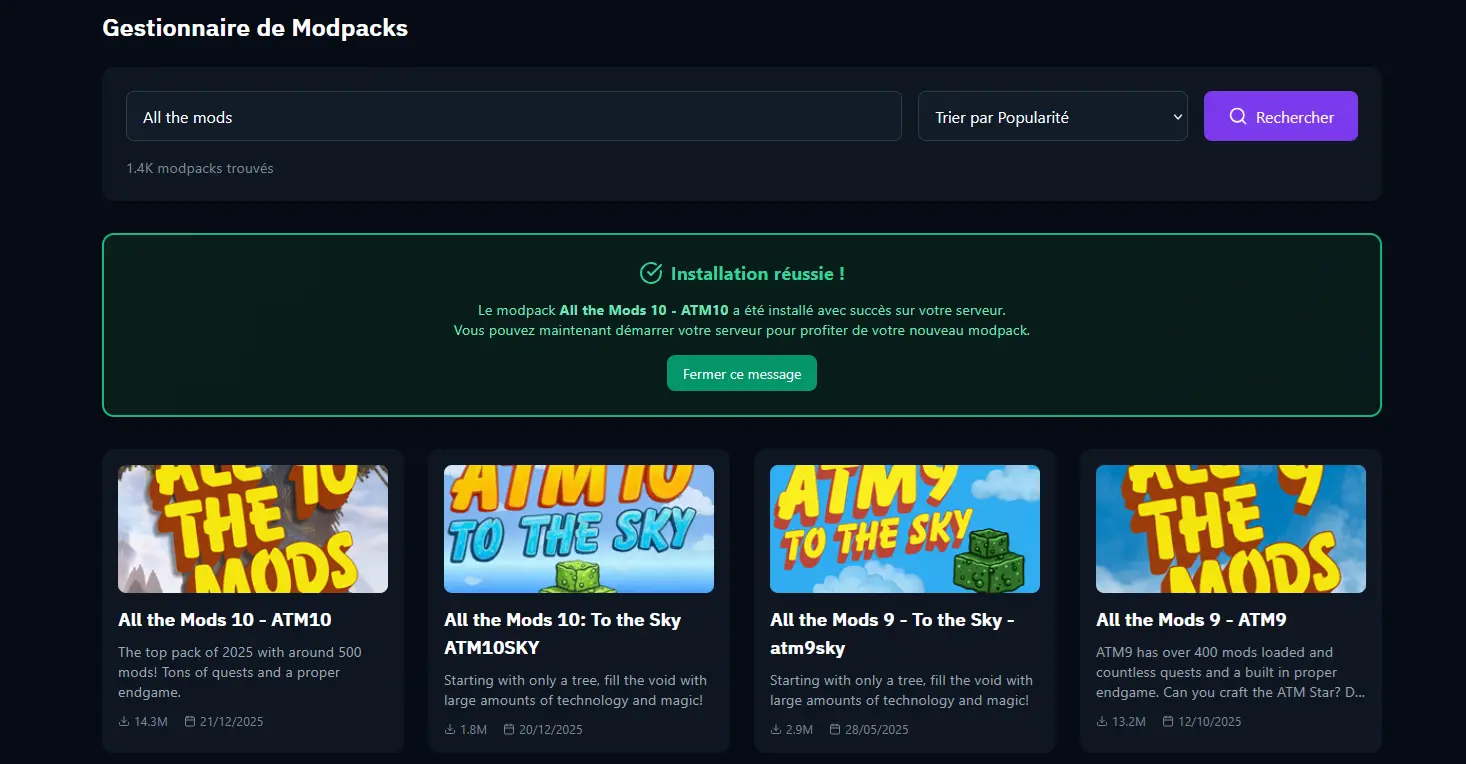Click the ATM10 To the Sky thumbnail
The height and width of the screenshot is (764, 1466).
(x=578, y=528)
